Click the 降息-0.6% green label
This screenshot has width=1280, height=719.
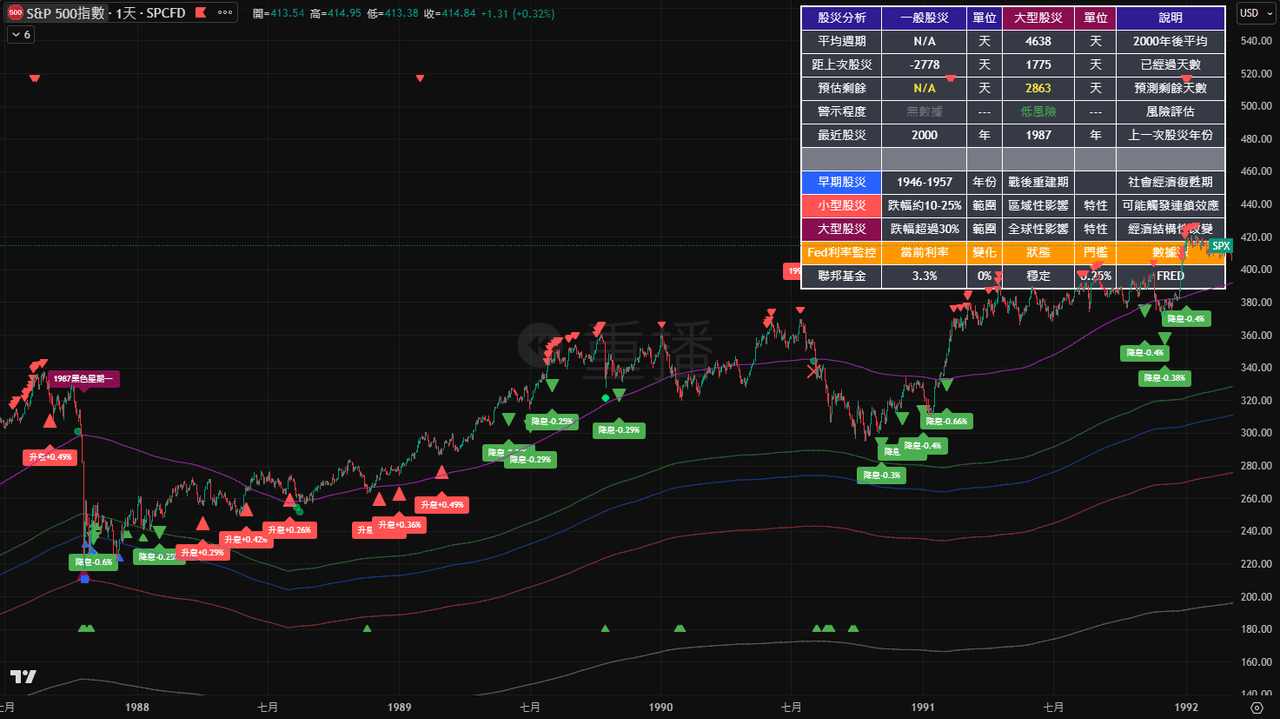point(95,562)
